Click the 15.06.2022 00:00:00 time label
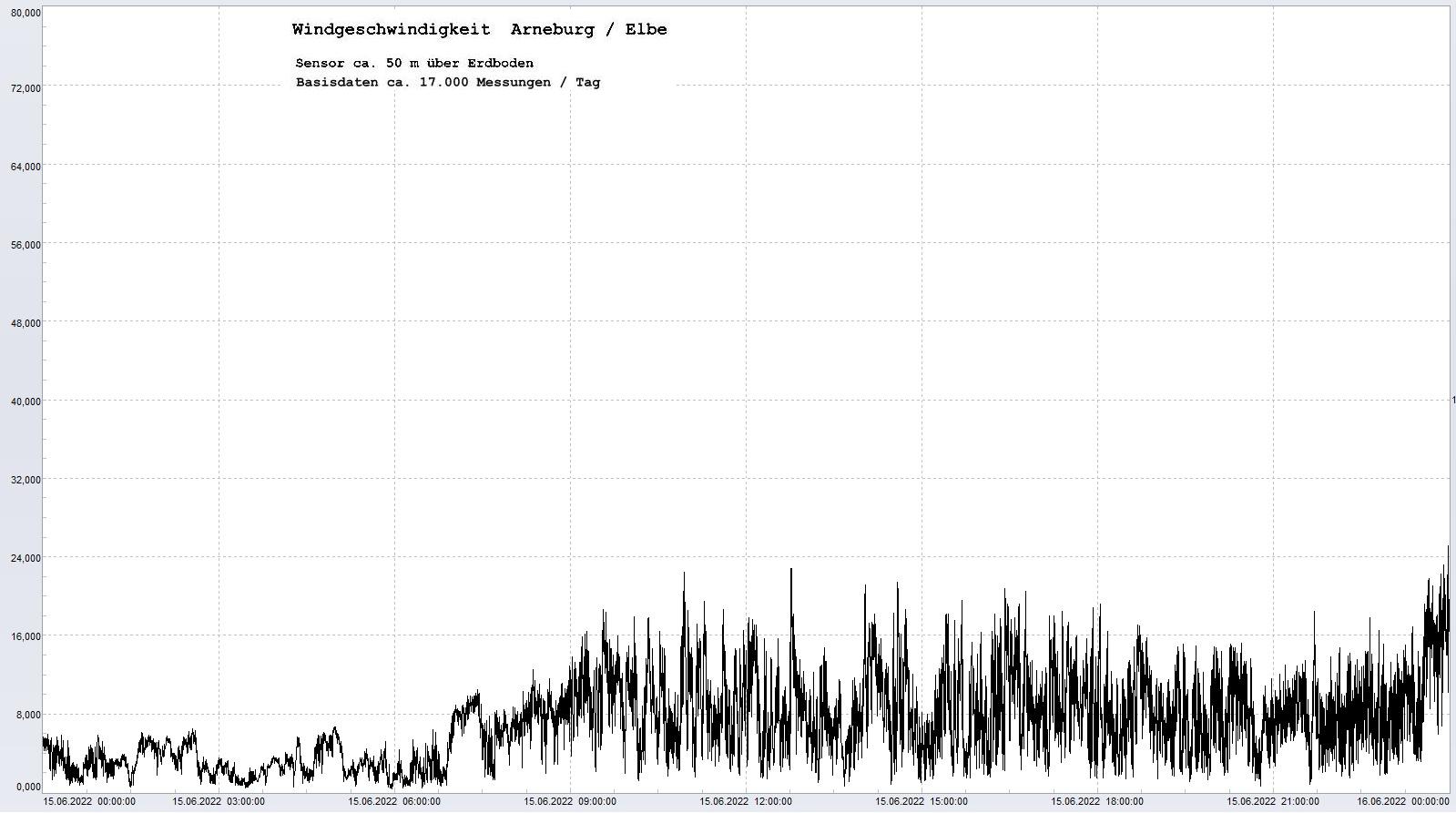Screen dimensions: 1456x813 pos(89,801)
